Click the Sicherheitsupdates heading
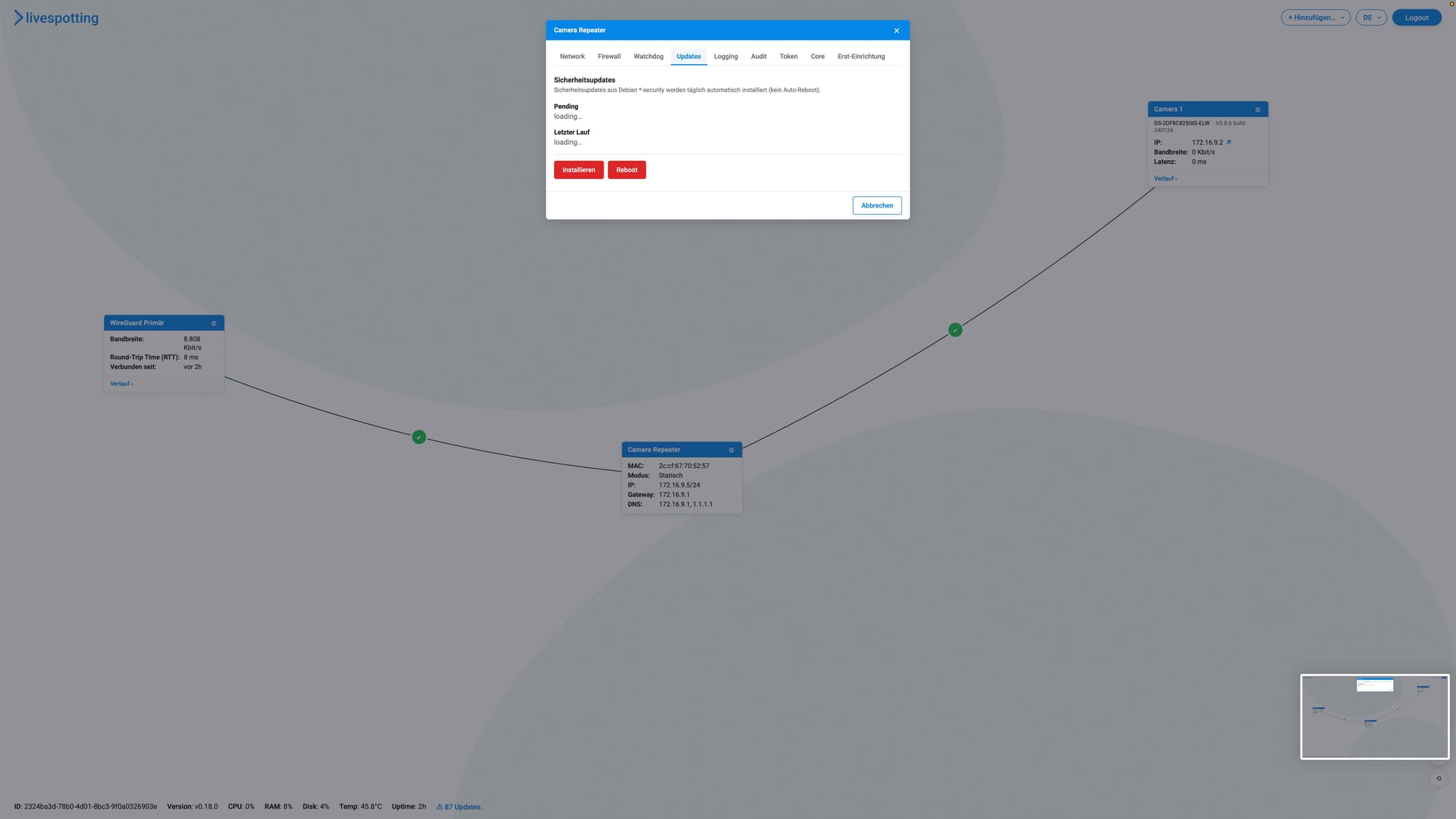This screenshot has width=1456, height=819. coord(585,80)
